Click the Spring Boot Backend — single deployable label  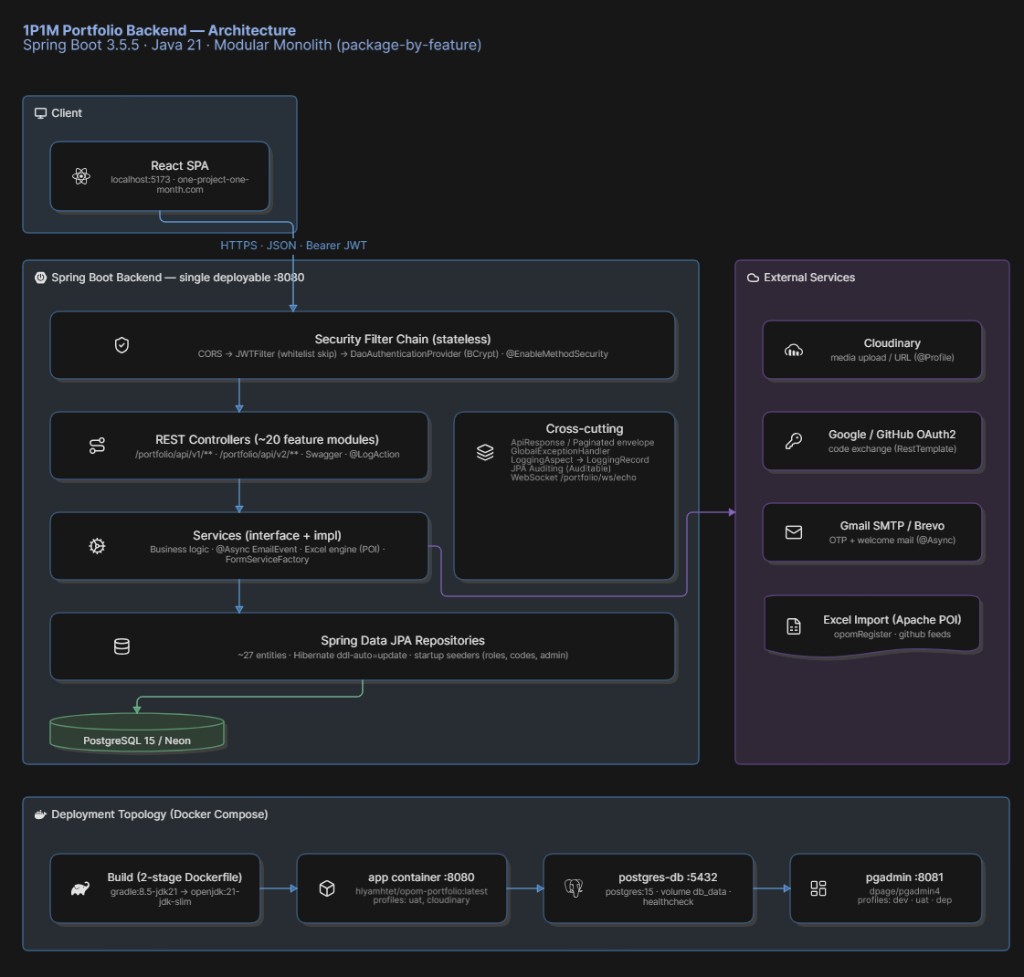[x=178, y=278]
